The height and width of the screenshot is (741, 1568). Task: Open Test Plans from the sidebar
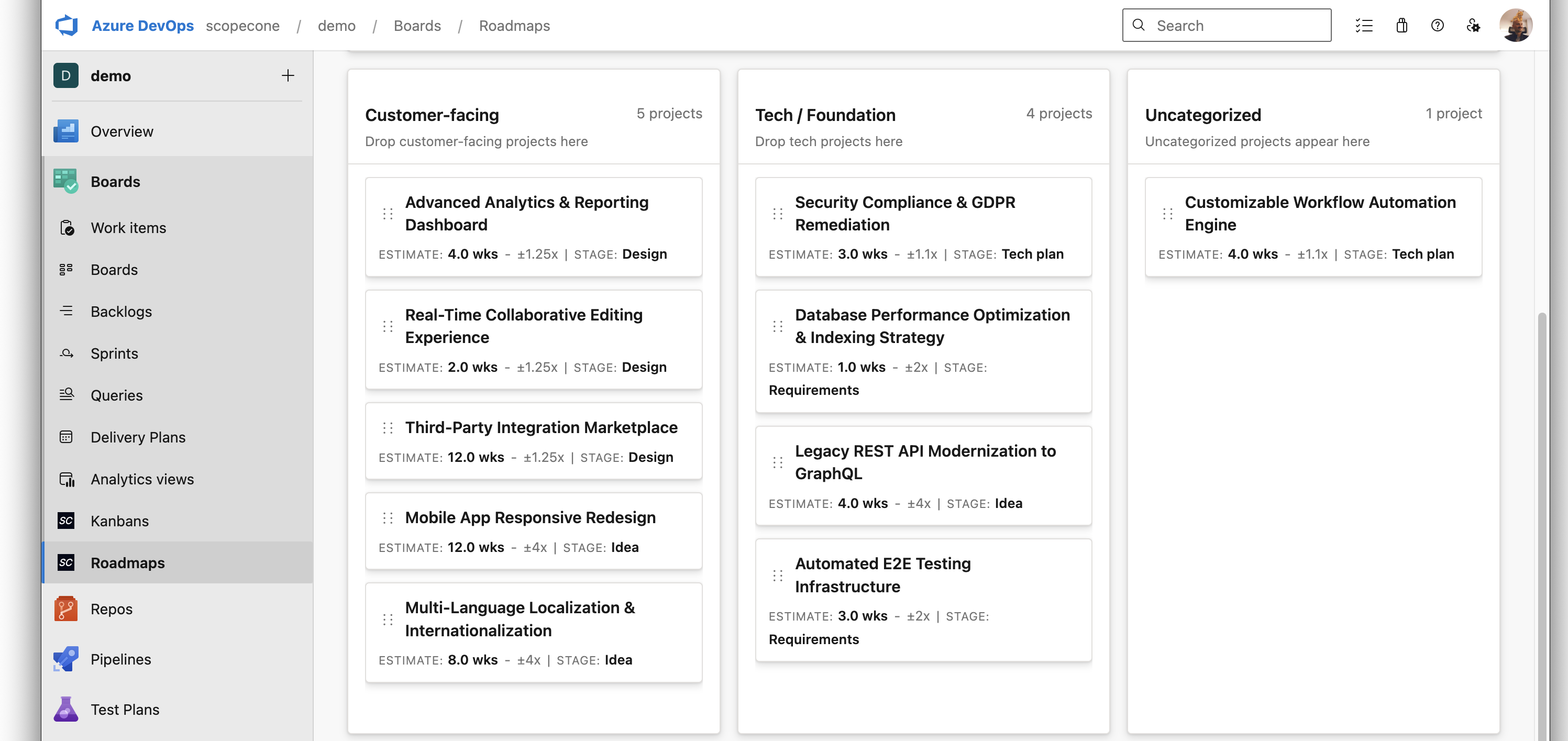pyautogui.click(x=124, y=710)
